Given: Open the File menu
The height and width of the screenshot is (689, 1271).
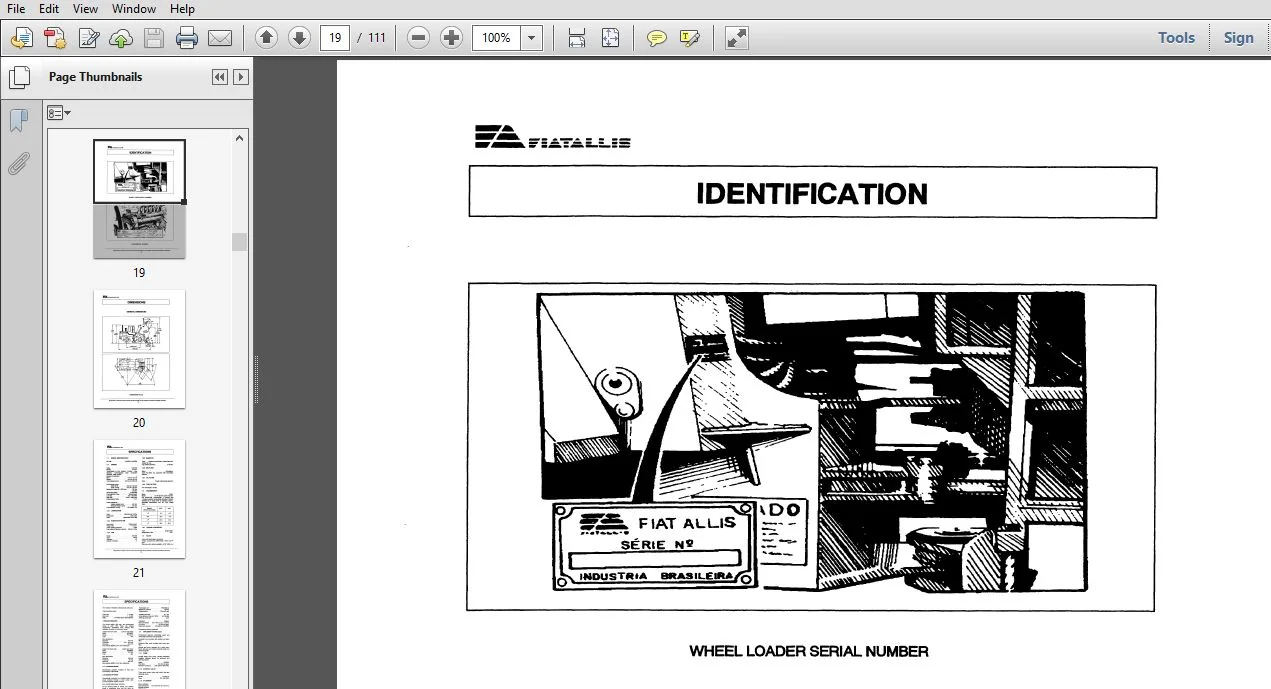Looking at the screenshot, I should [x=16, y=9].
